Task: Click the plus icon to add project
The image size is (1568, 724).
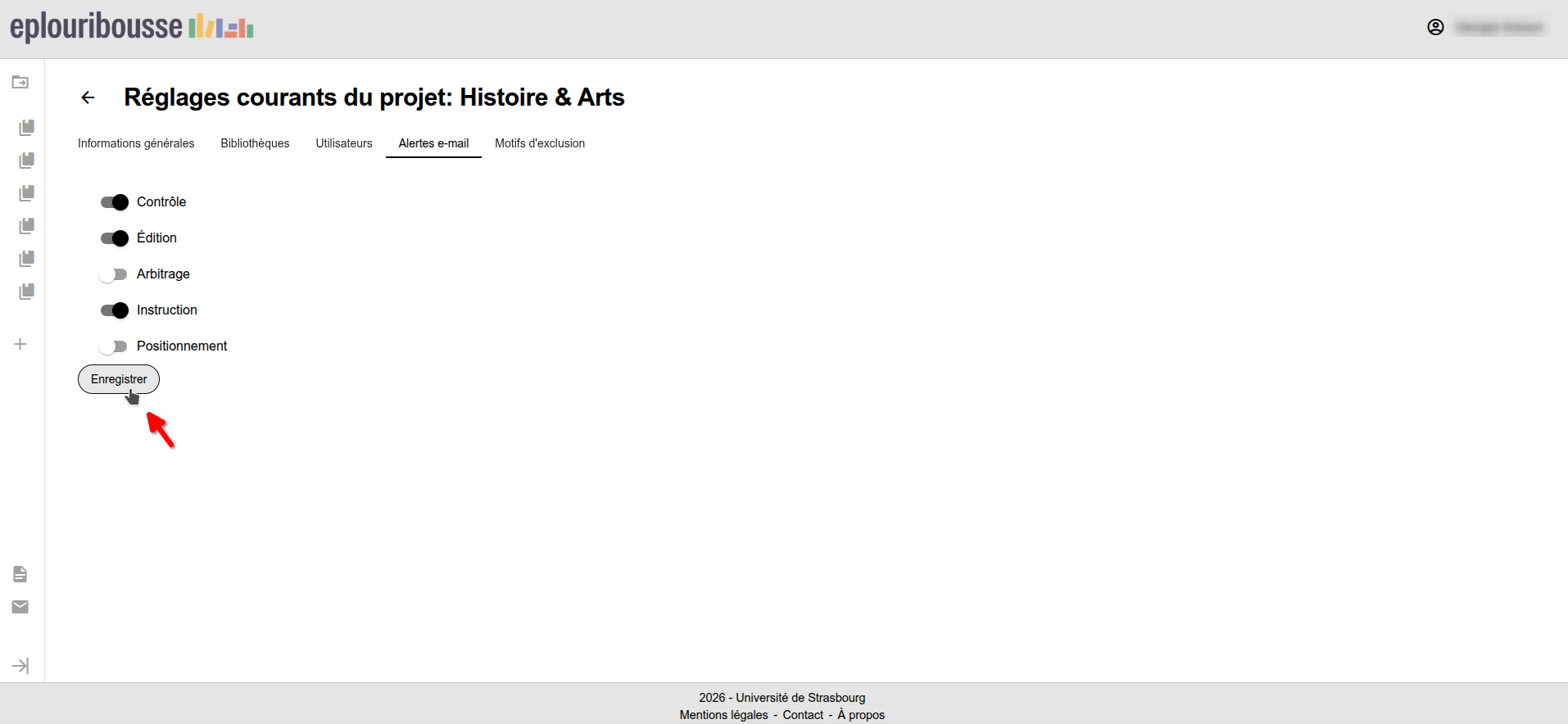Action: 20,344
